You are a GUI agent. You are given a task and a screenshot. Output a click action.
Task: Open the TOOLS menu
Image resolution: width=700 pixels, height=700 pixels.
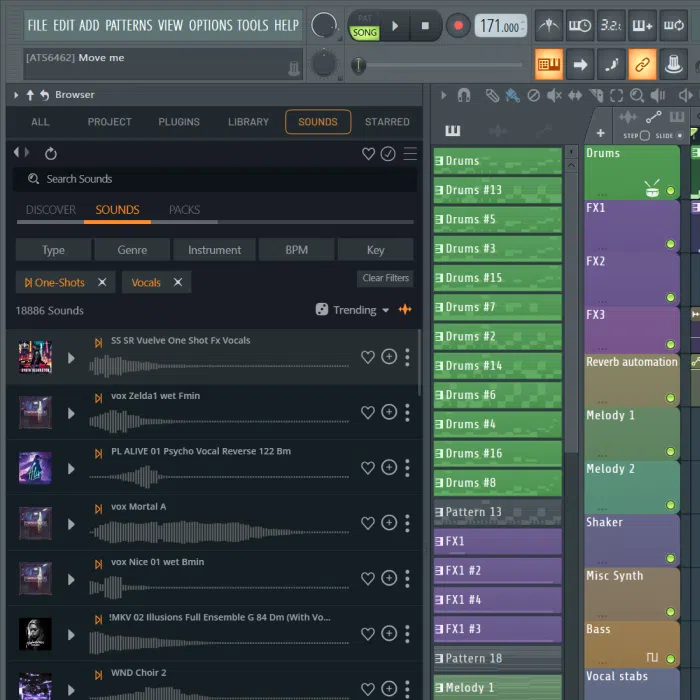pyautogui.click(x=252, y=25)
